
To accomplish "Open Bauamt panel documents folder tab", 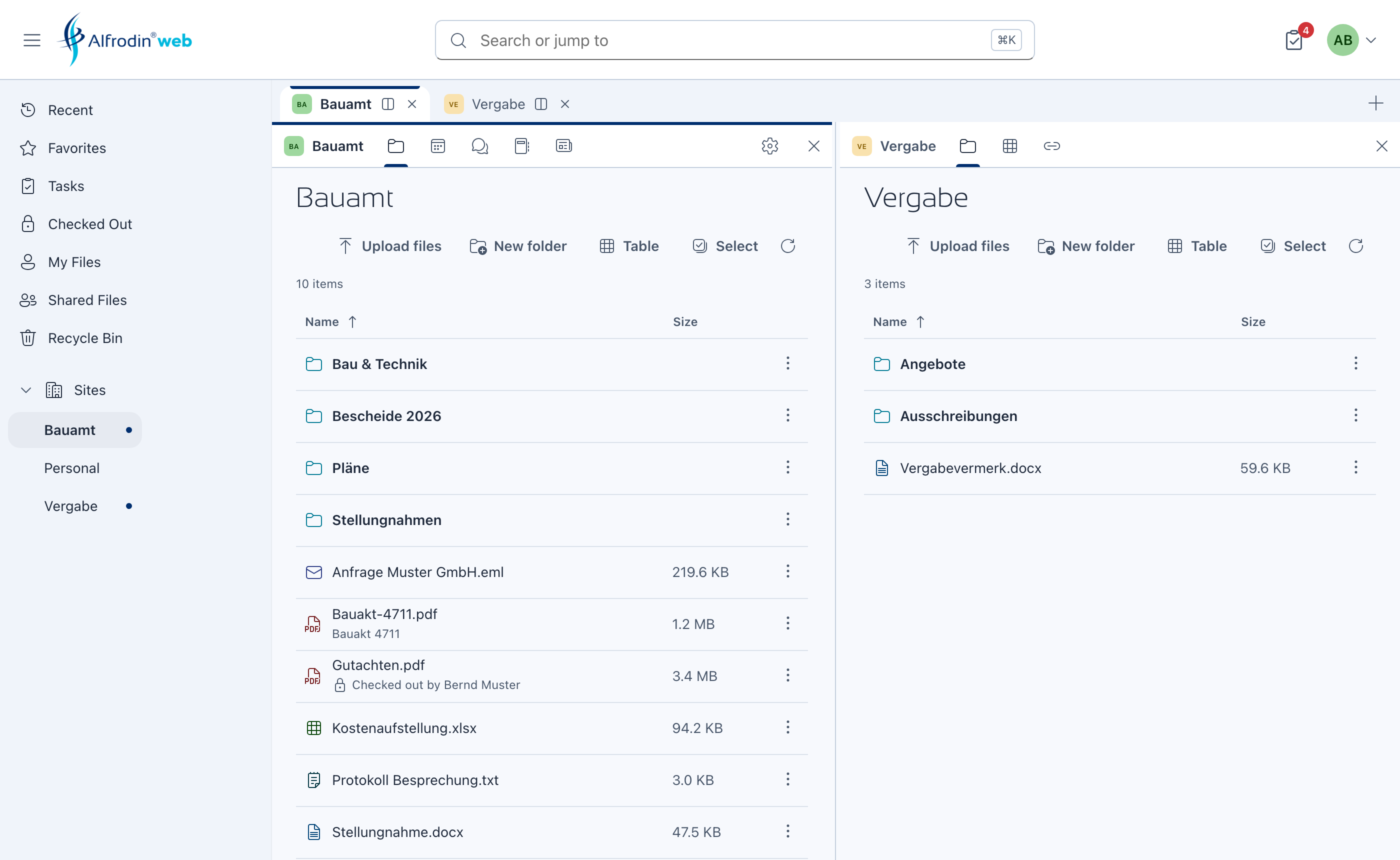I will (x=396, y=146).
